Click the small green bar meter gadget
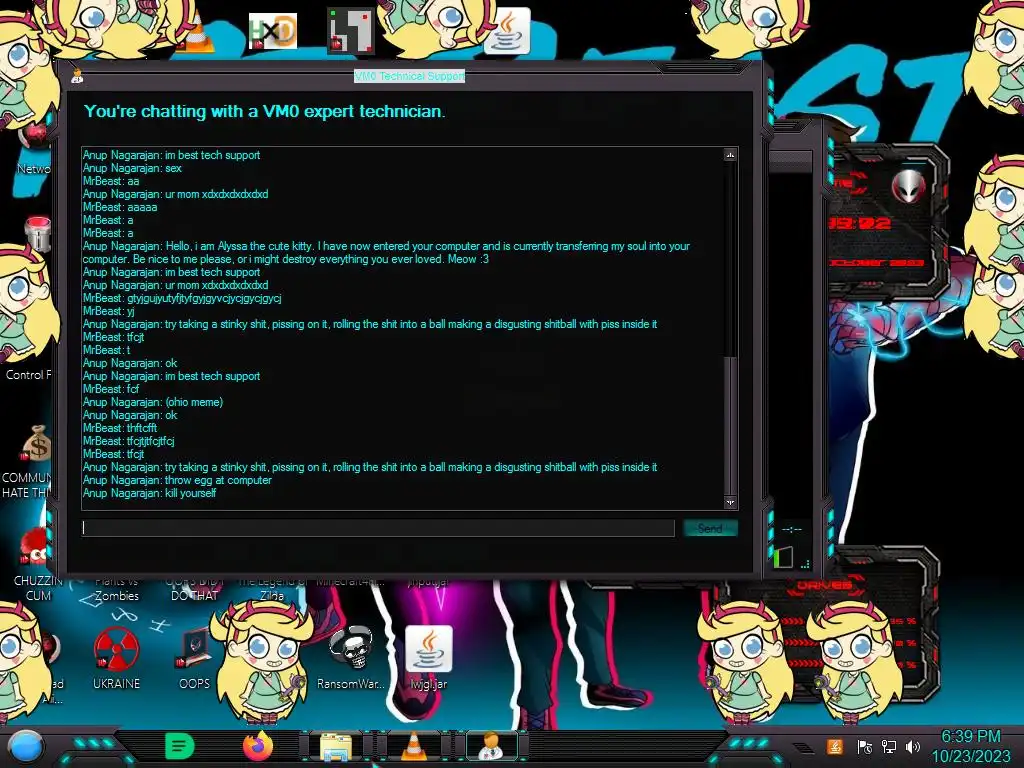Viewport: 1024px width, 768px height. point(783,557)
